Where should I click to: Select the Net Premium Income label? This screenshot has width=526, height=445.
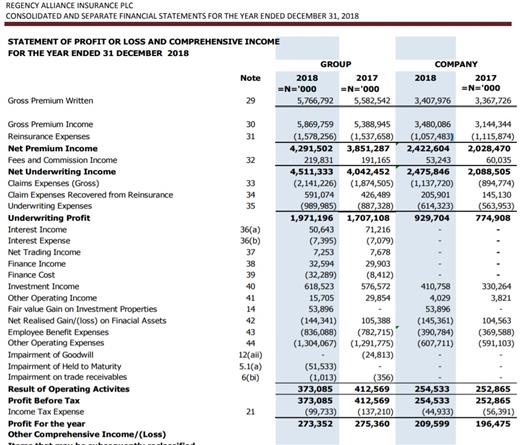point(53,148)
